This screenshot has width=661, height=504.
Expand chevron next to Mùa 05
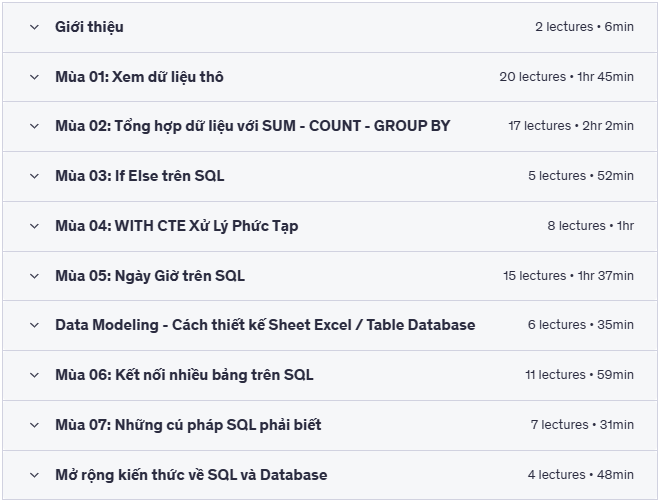(35, 276)
